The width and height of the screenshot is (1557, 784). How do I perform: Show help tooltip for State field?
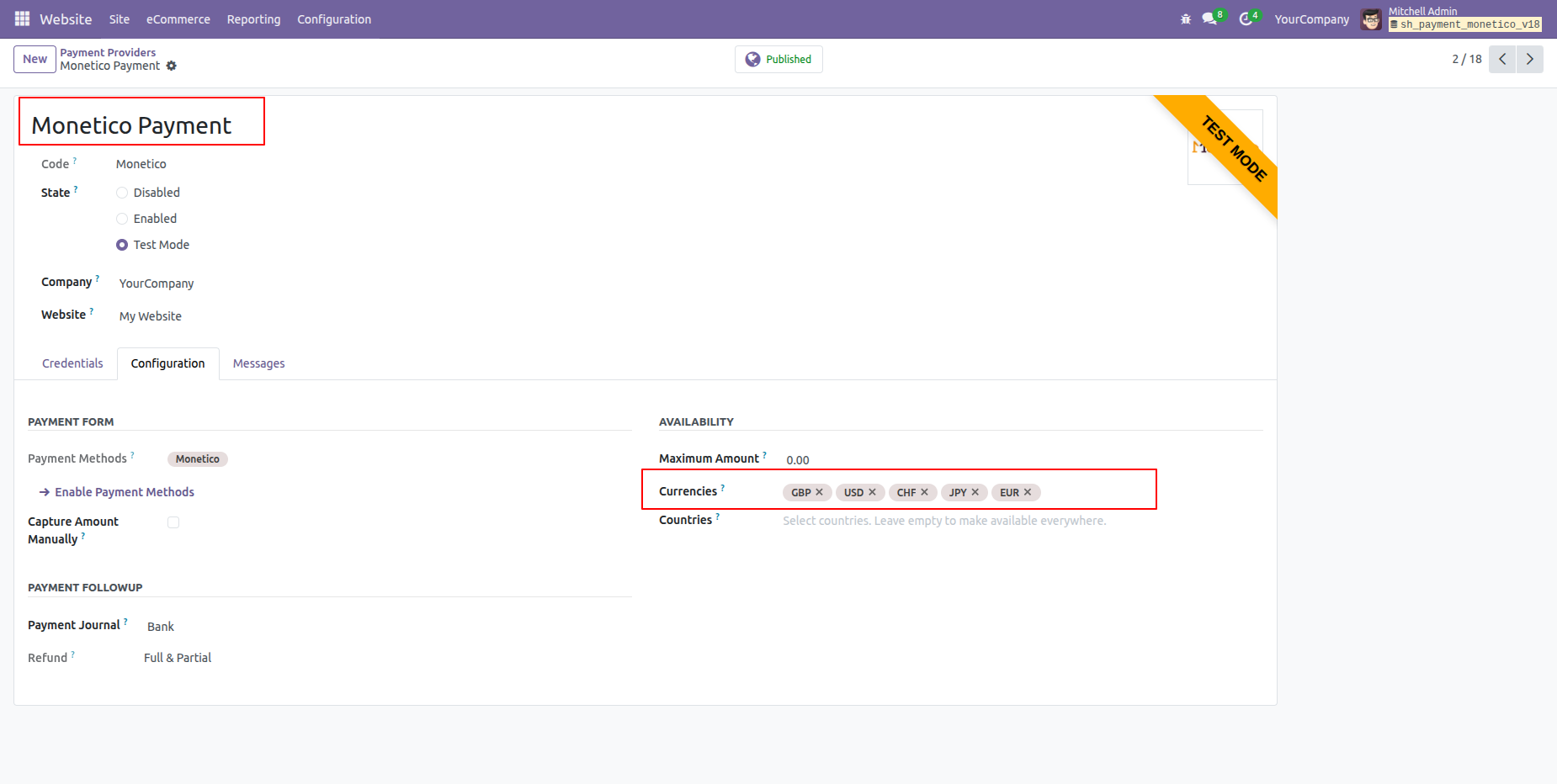tap(76, 188)
